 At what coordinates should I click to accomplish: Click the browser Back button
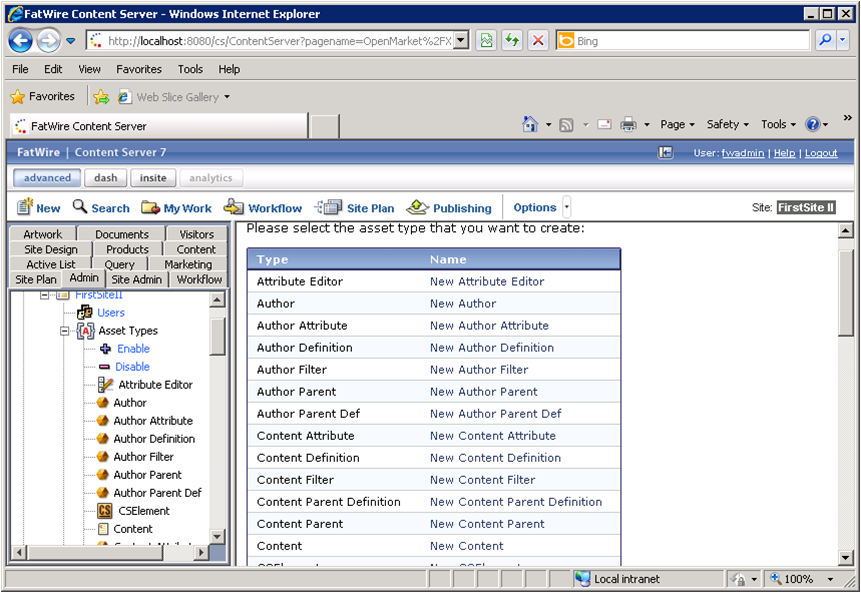21,41
